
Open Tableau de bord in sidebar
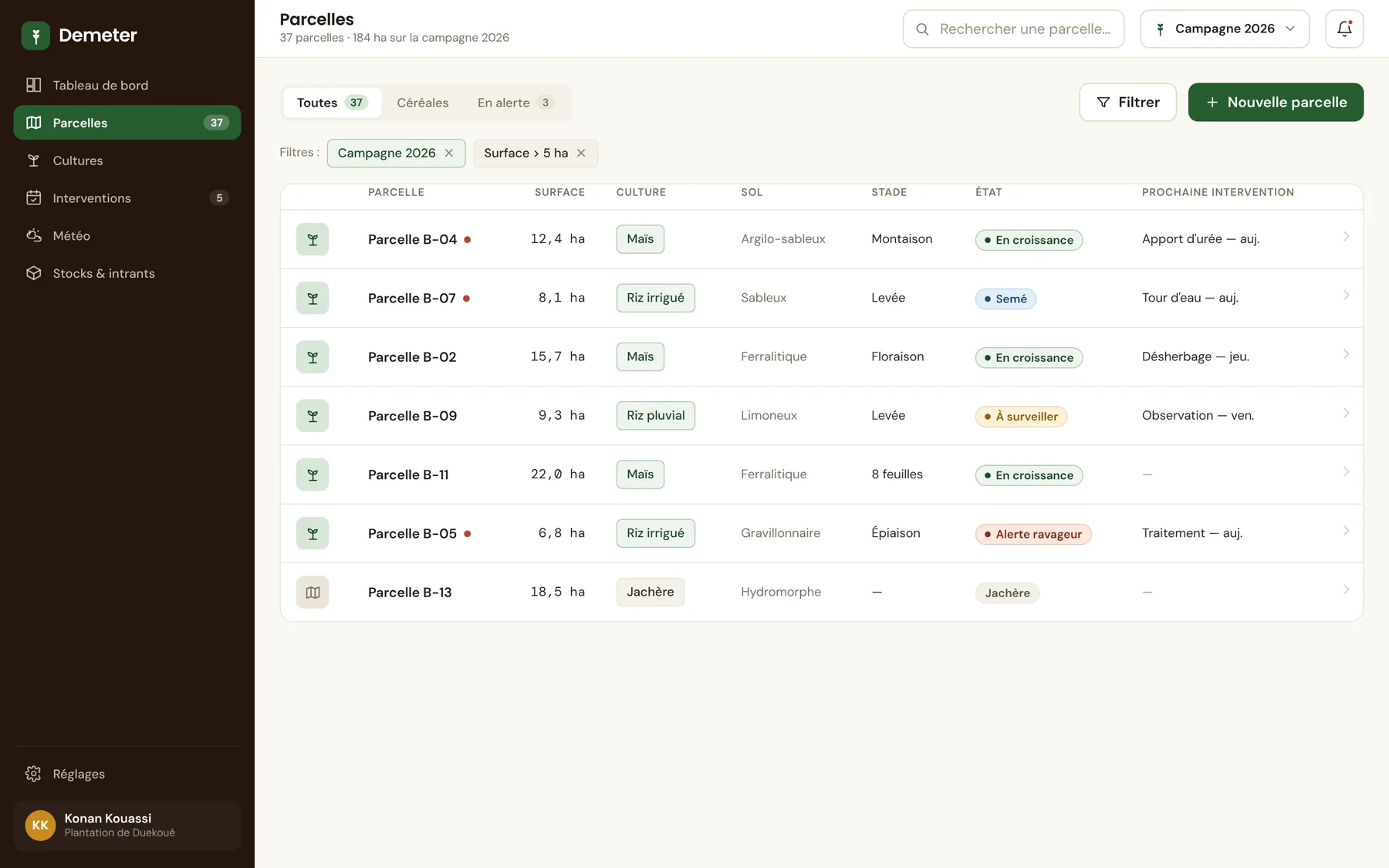tap(127, 85)
